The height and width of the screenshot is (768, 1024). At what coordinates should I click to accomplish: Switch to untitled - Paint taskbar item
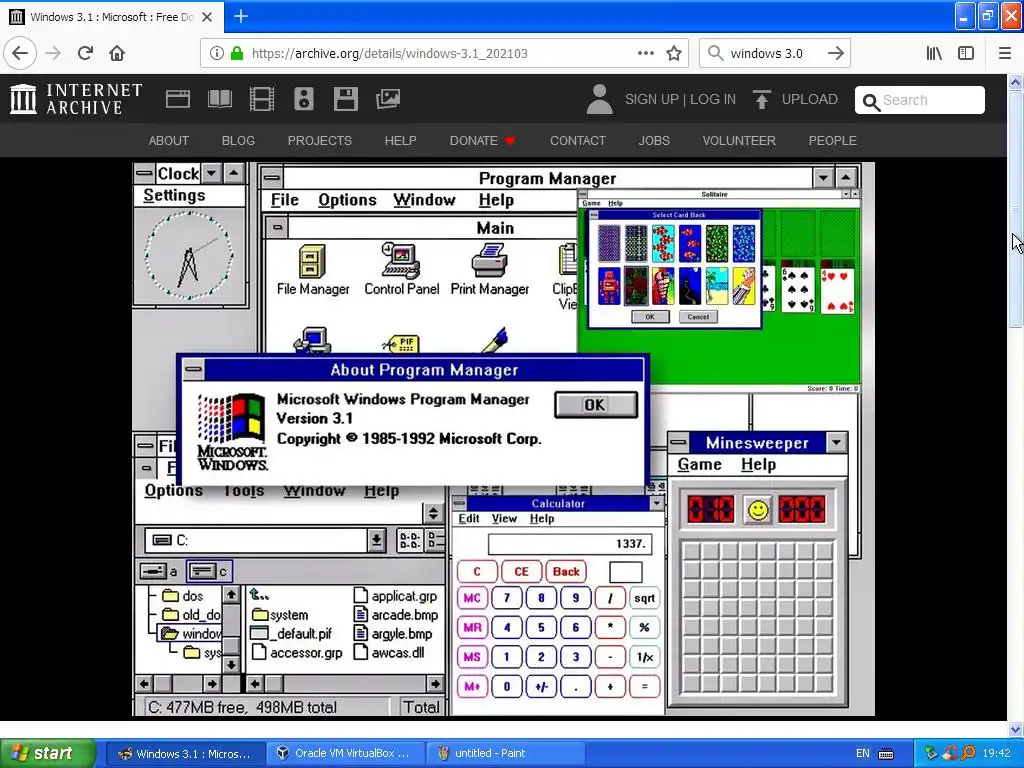505,753
